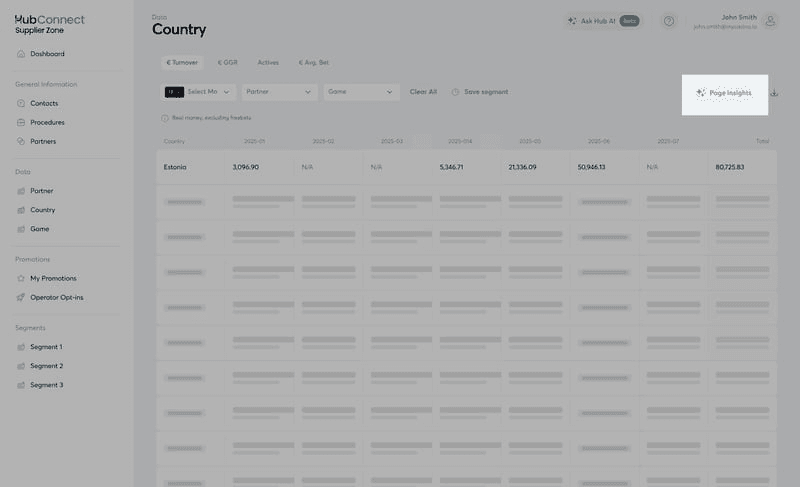Image resolution: width=800 pixels, height=487 pixels.
Task: Click the download icon beside Page Insights
Action: pyautogui.click(x=774, y=93)
